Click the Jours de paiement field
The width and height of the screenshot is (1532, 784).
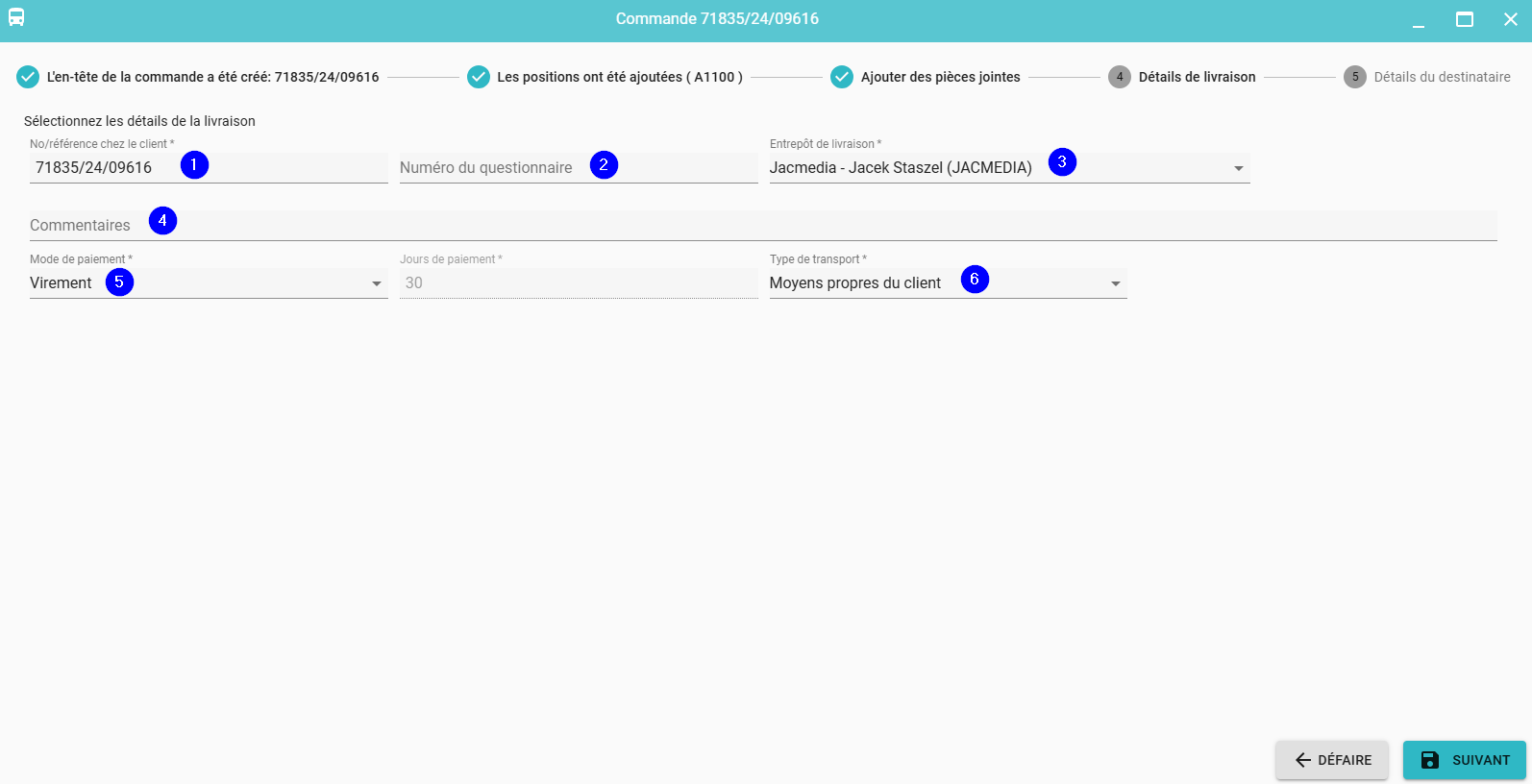578,283
